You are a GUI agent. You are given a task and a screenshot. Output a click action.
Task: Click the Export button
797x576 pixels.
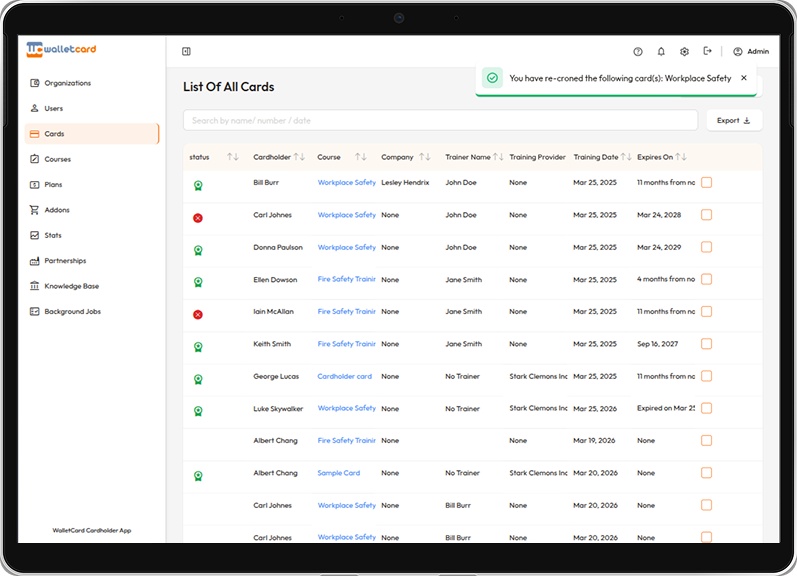(x=734, y=120)
